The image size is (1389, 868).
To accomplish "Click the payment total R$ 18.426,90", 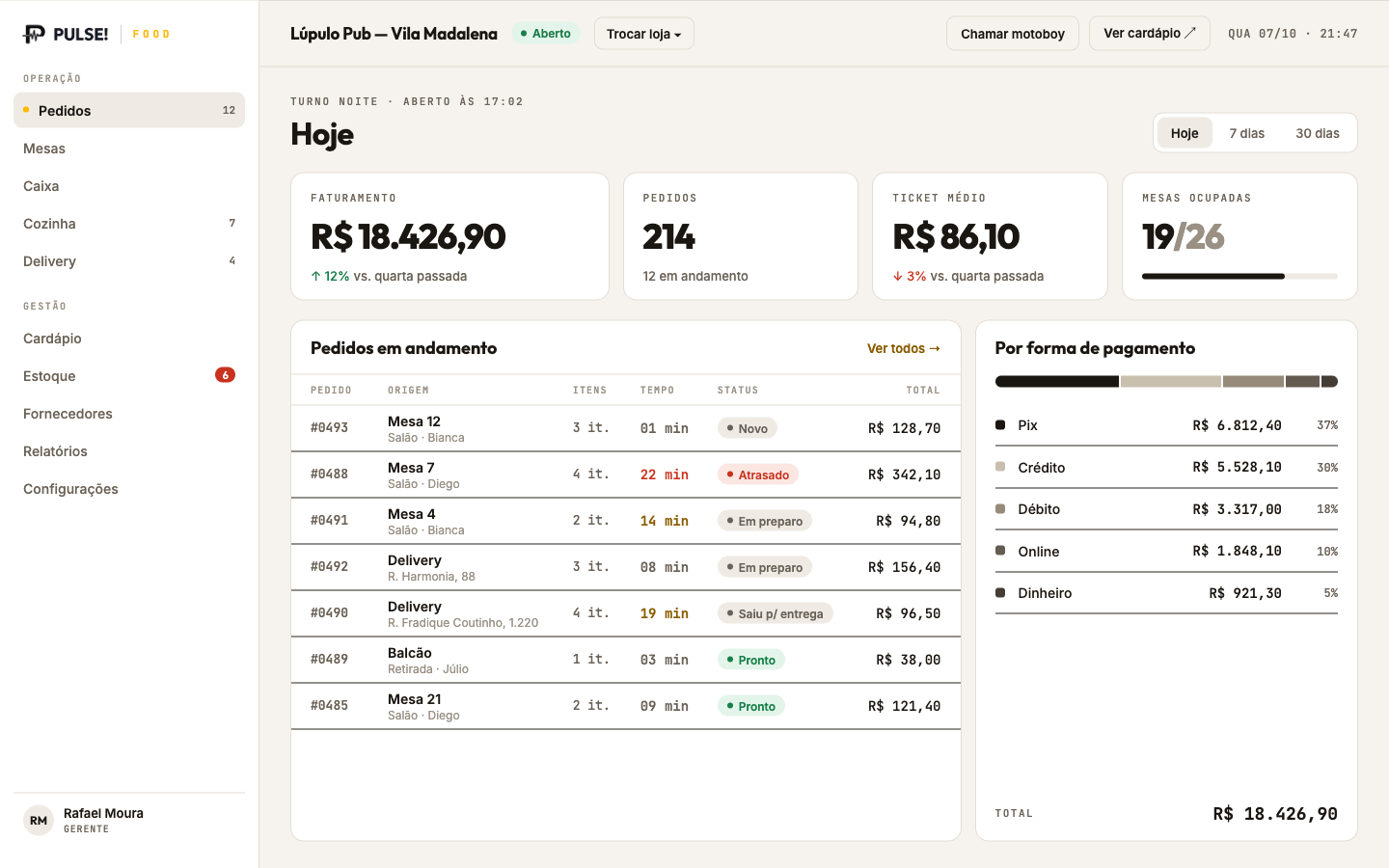I will click(1275, 814).
